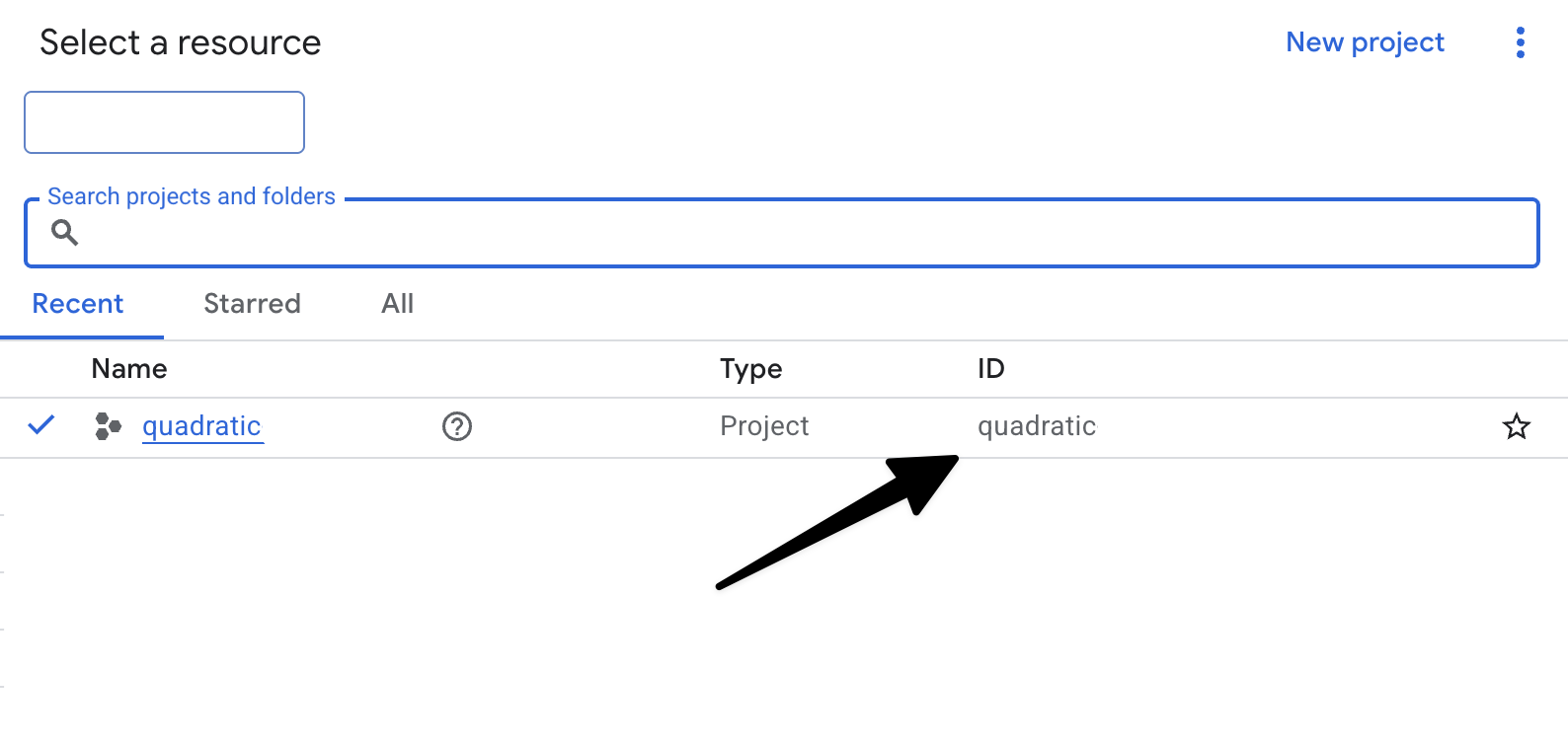Open the empty organization selector box
This screenshot has height=747, width=1568.
pos(164,122)
